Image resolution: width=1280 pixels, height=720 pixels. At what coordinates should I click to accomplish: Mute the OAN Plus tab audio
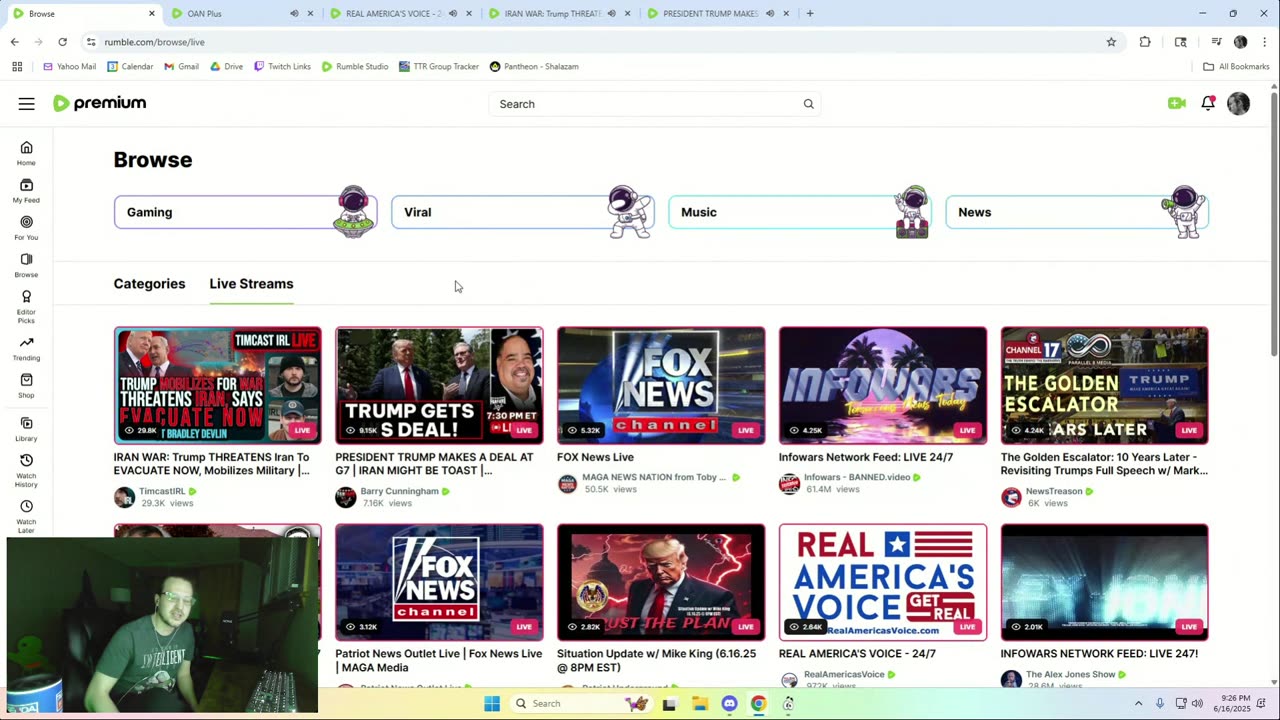point(294,14)
